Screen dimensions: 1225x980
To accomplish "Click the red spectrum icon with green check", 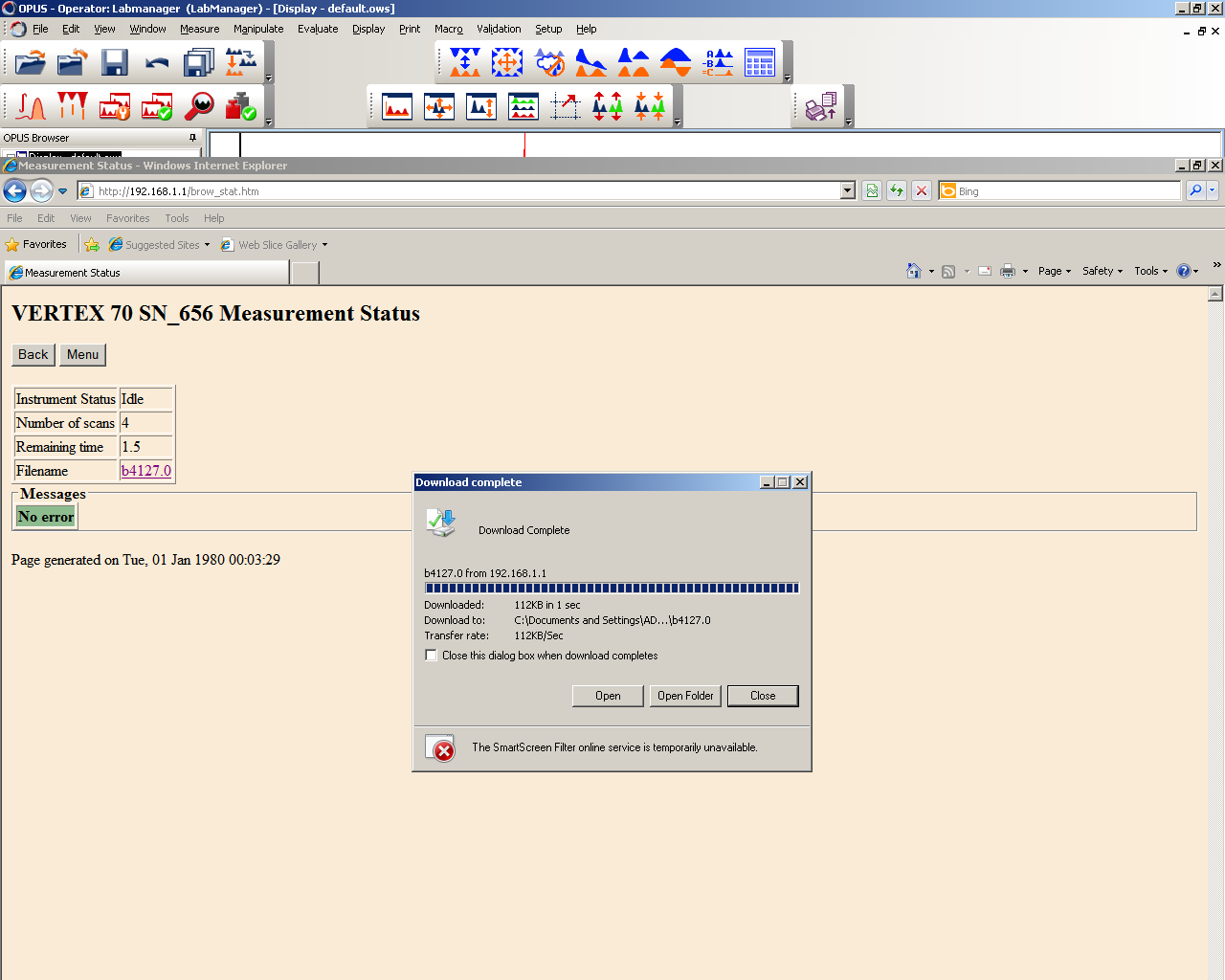I will coord(157,106).
